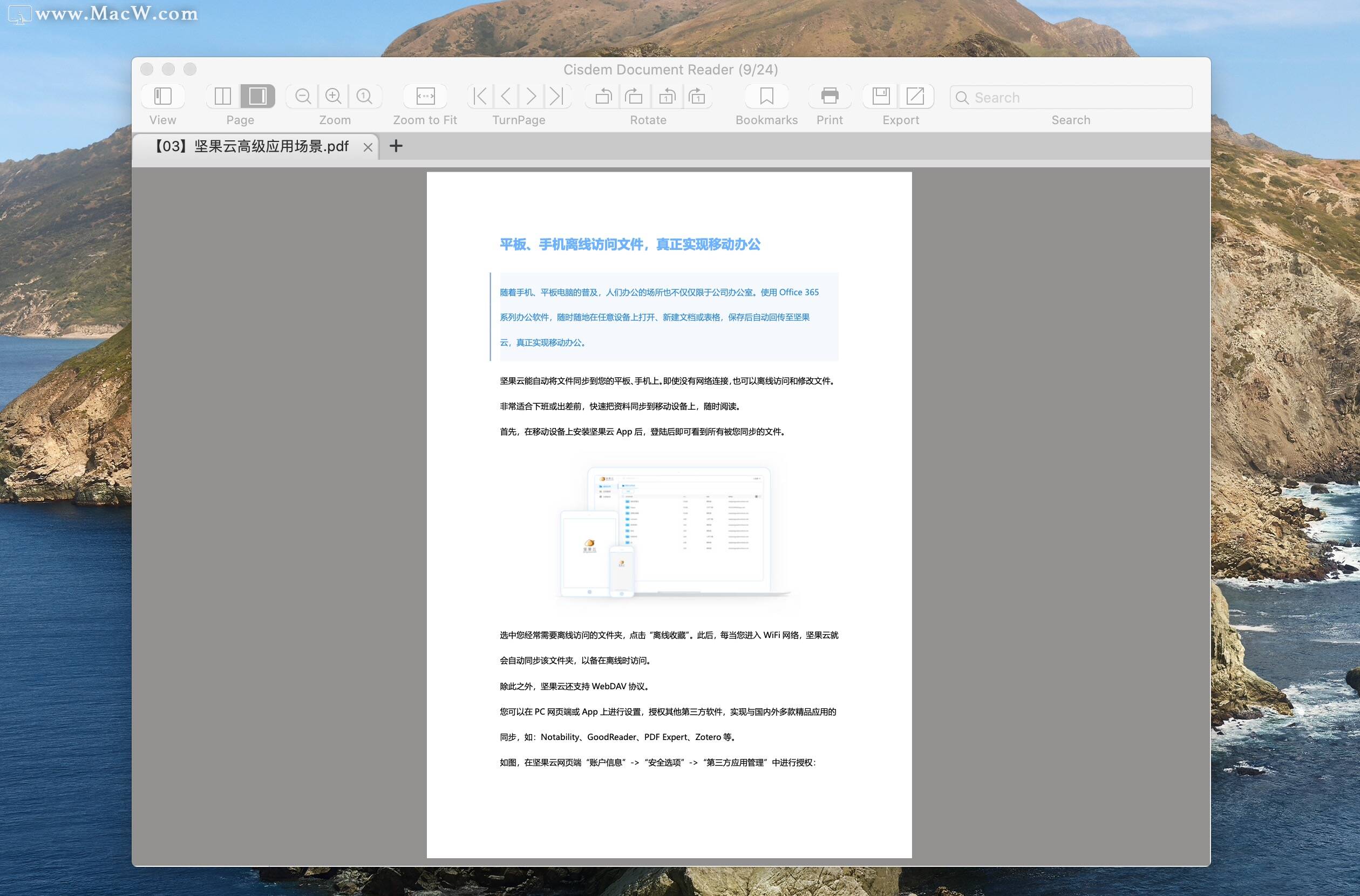The height and width of the screenshot is (896, 1360).
Task: Click the line listing Notability, GoodReader
Action: (618, 737)
